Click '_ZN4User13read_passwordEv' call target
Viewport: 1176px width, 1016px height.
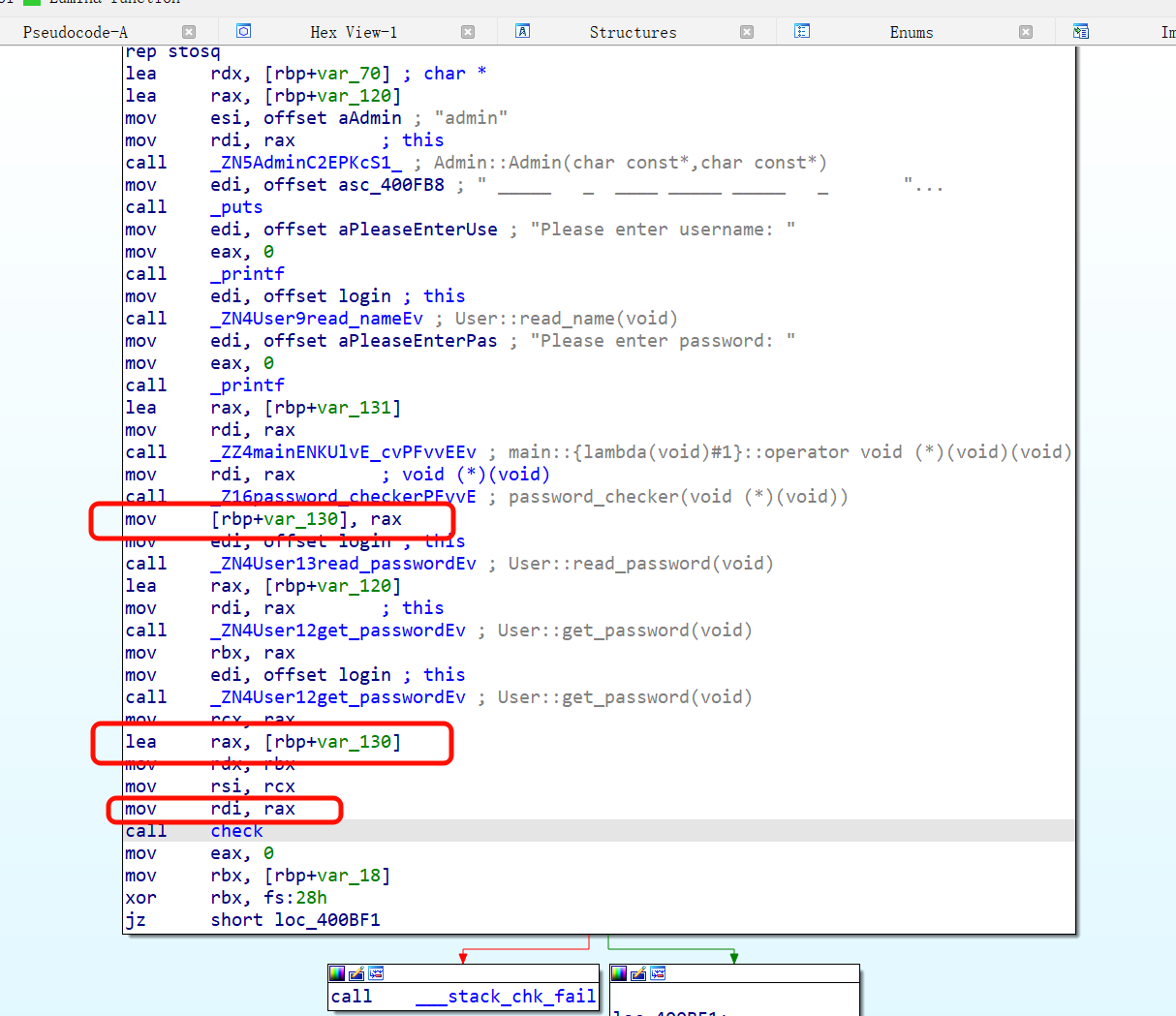(x=344, y=563)
